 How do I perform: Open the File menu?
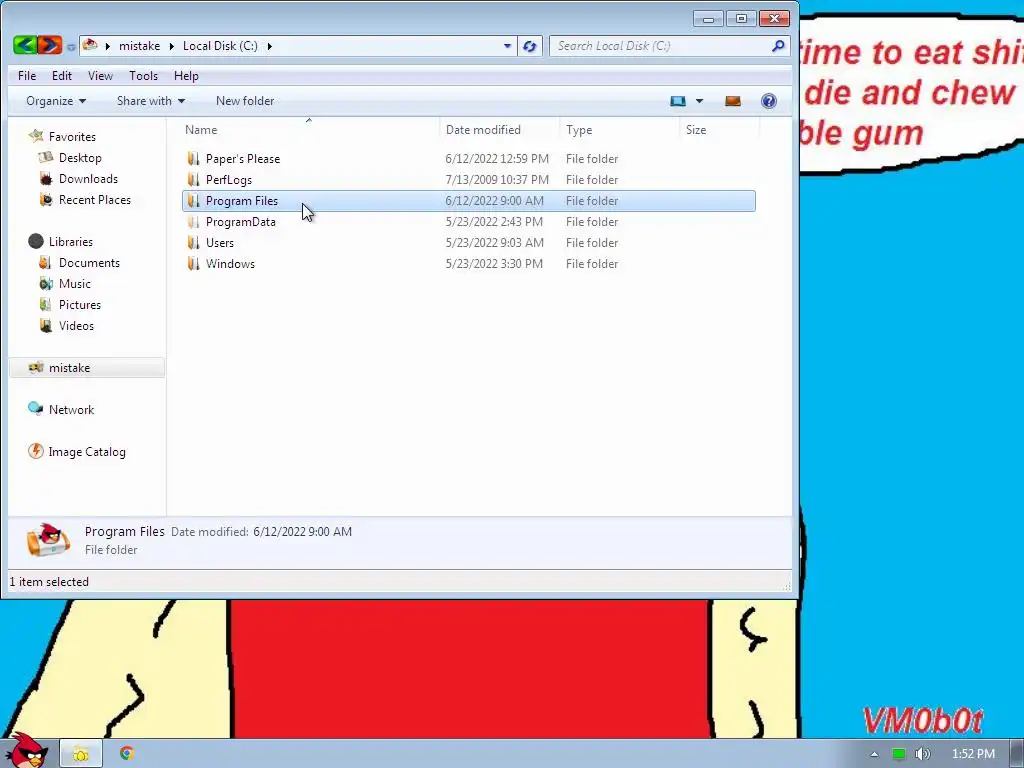27,76
